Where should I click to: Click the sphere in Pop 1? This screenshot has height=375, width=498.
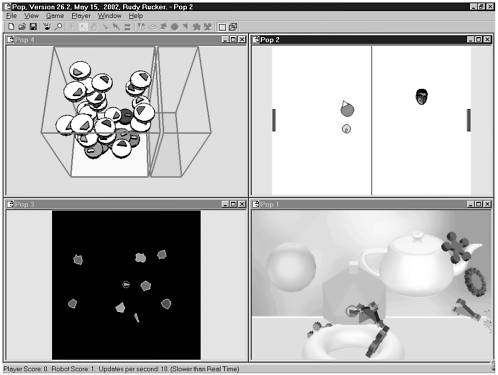(291, 267)
